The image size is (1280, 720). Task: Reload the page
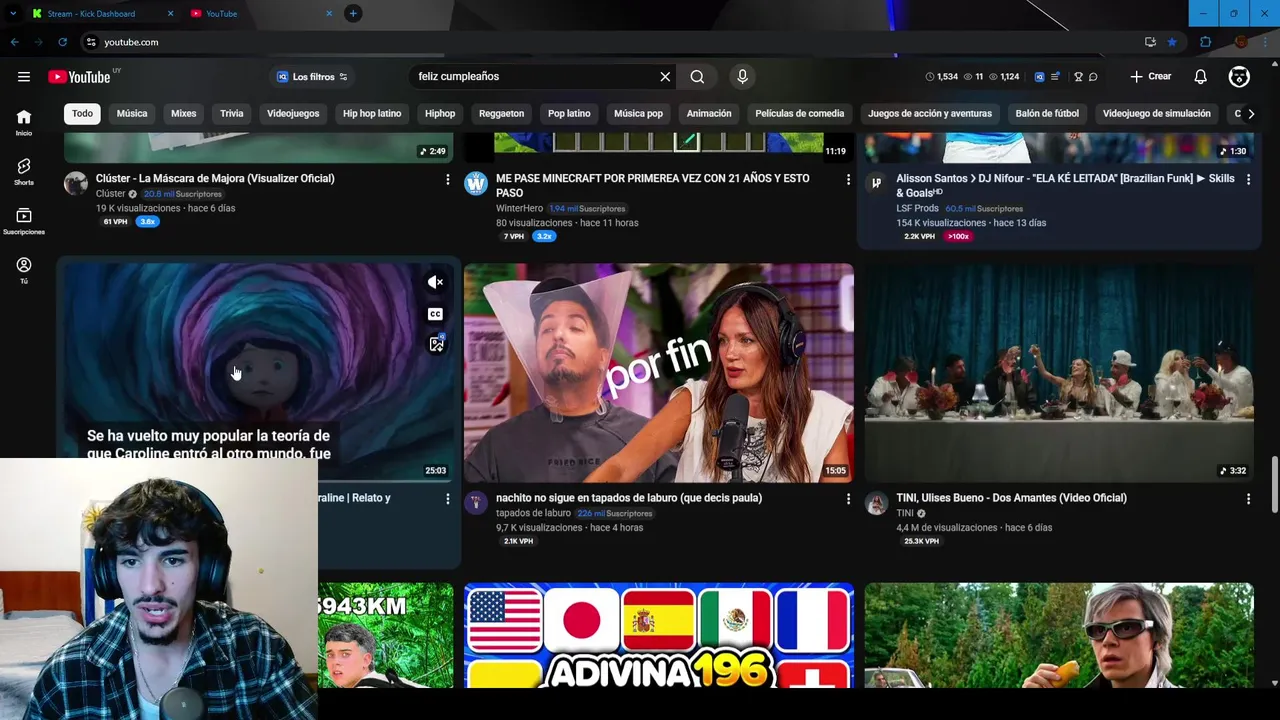[62, 42]
